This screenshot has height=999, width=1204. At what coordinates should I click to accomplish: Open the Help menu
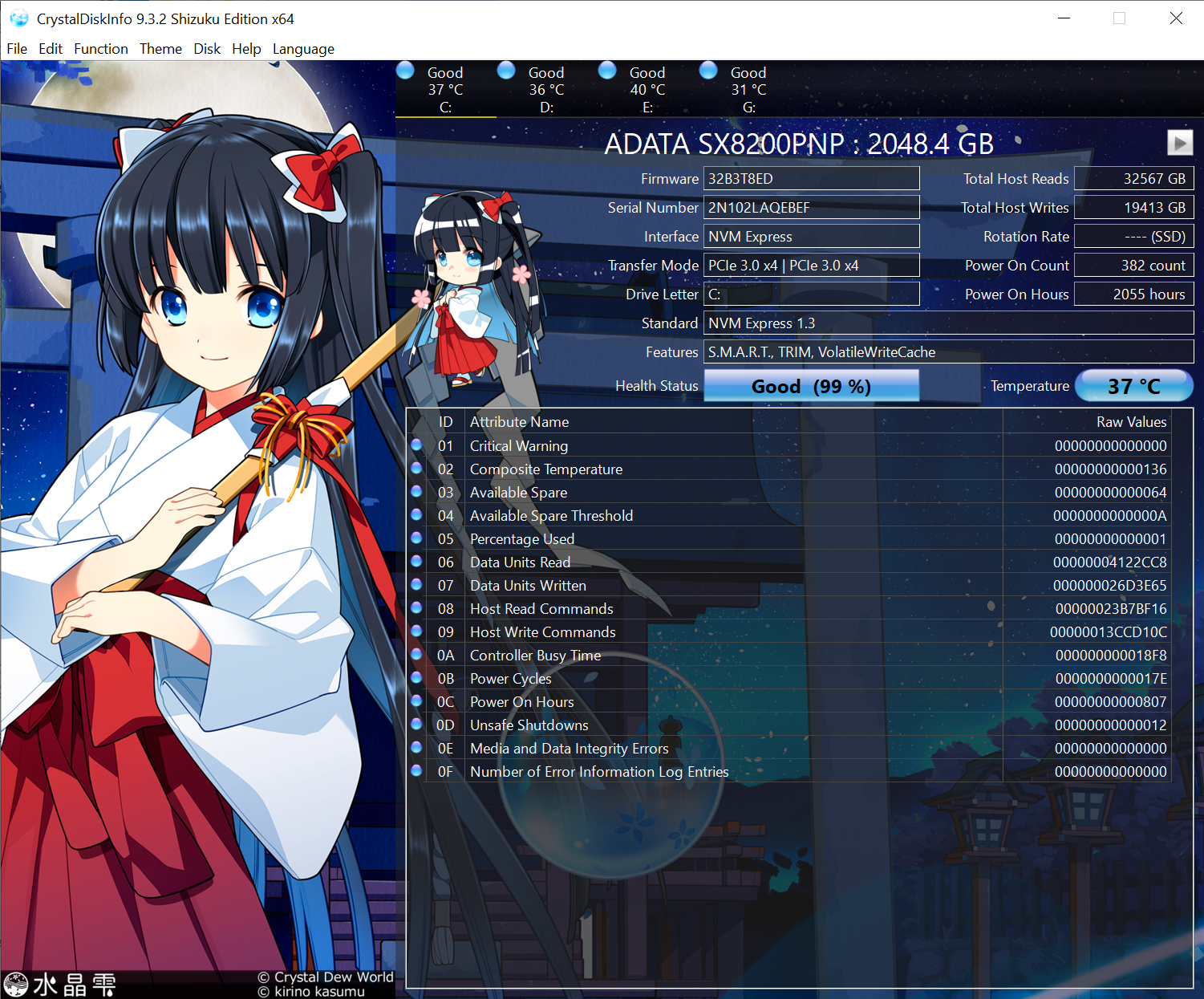coord(246,49)
